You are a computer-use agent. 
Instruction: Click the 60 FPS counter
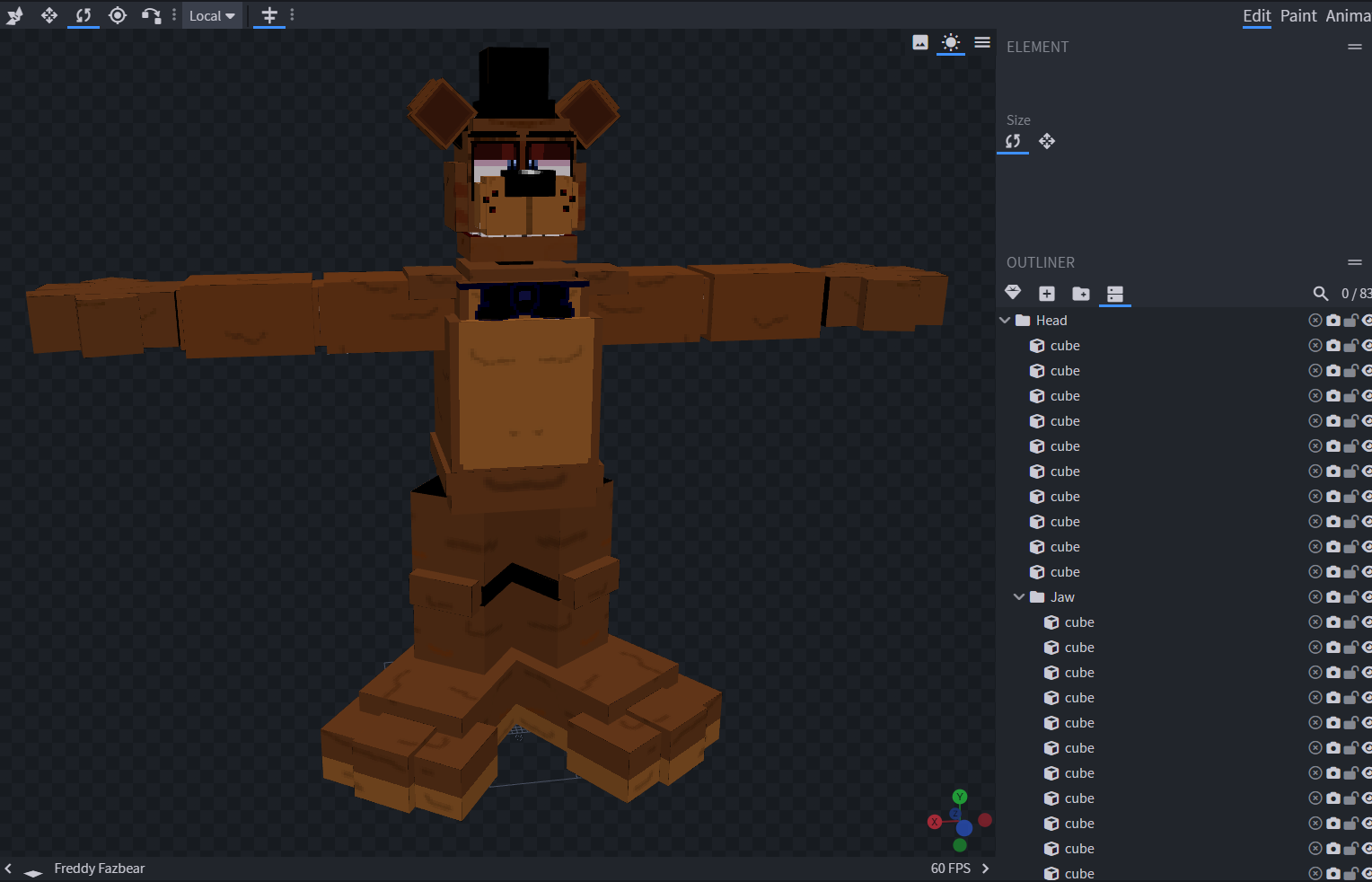[951, 869]
